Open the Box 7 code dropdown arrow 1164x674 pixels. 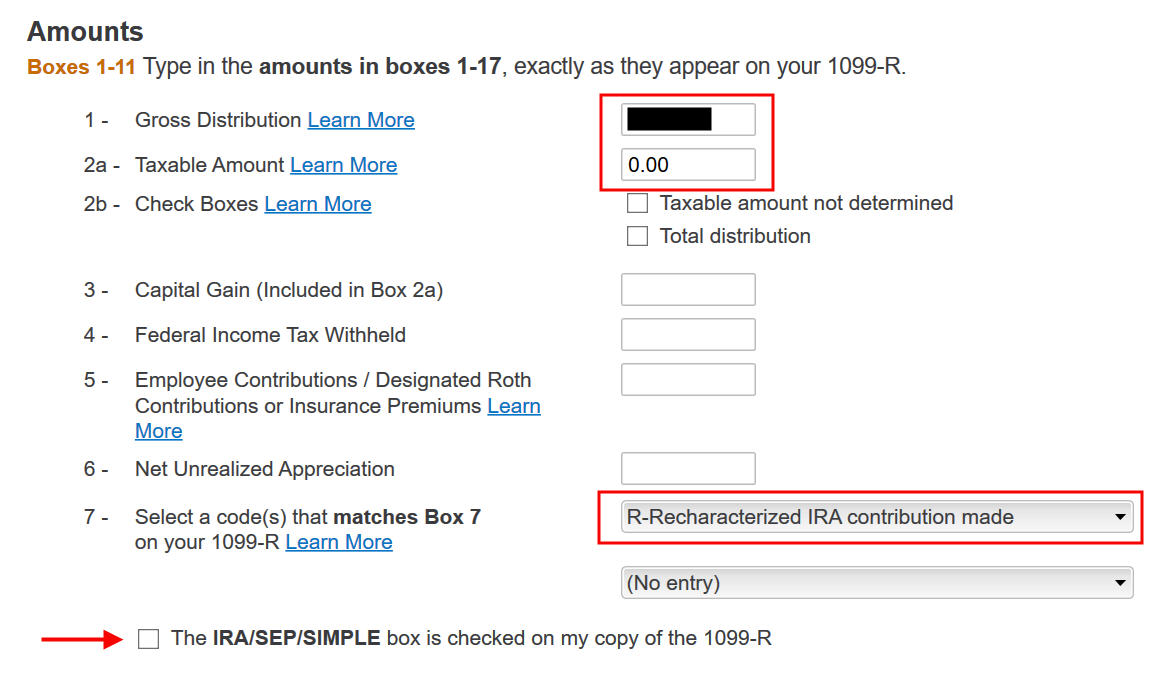coord(1121,517)
